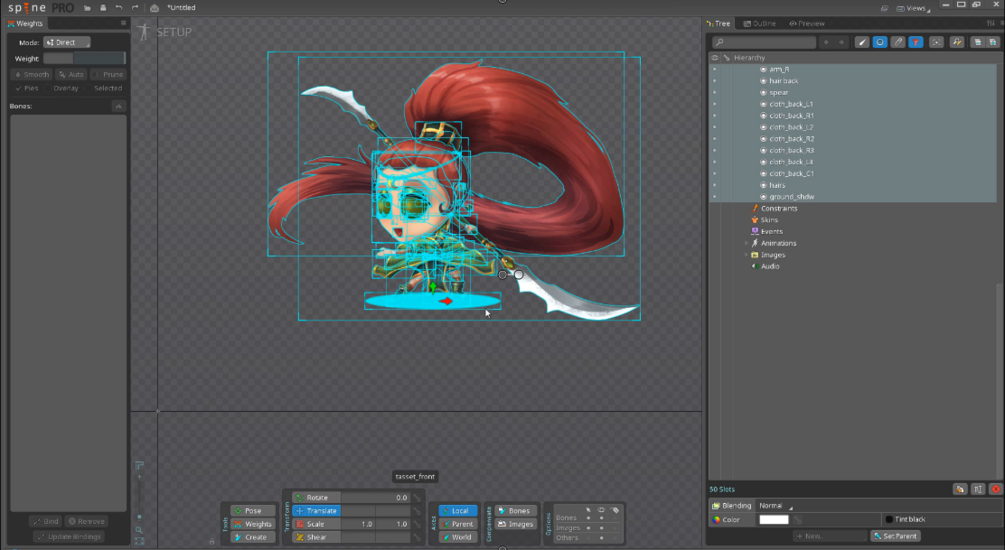The height and width of the screenshot is (550, 1005).
Task: Click the find and replace icon
Action: pyautogui.click(x=957, y=42)
